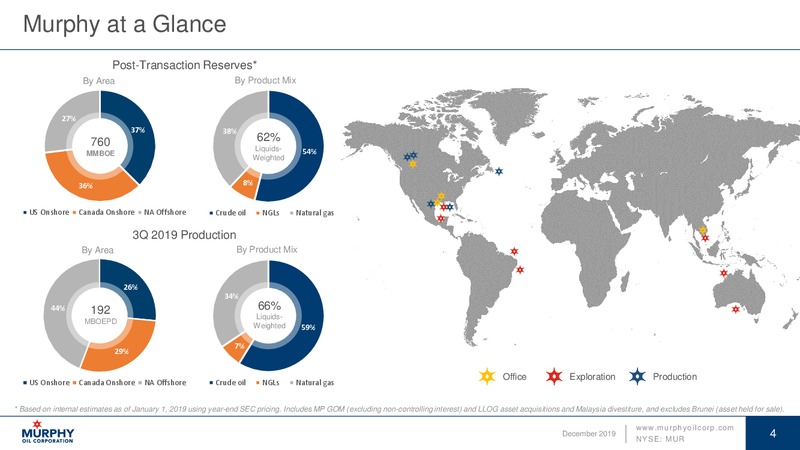Click the 'December 2019' footer date
The height and width of the screenshot is (450, 800).
pyautogui.click(x=589, y=434)
